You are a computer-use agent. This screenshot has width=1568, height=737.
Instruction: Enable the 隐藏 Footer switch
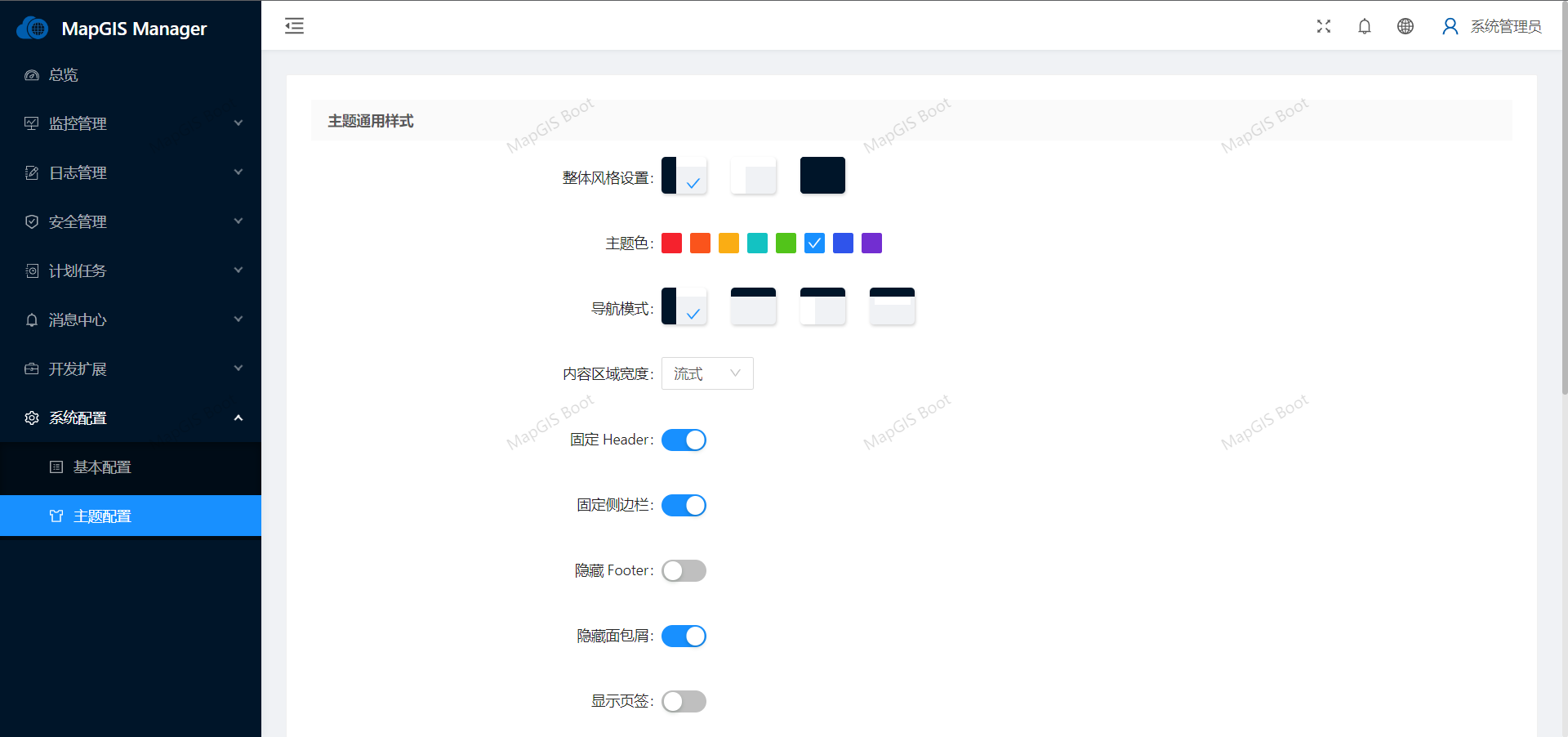coord(684,570)
